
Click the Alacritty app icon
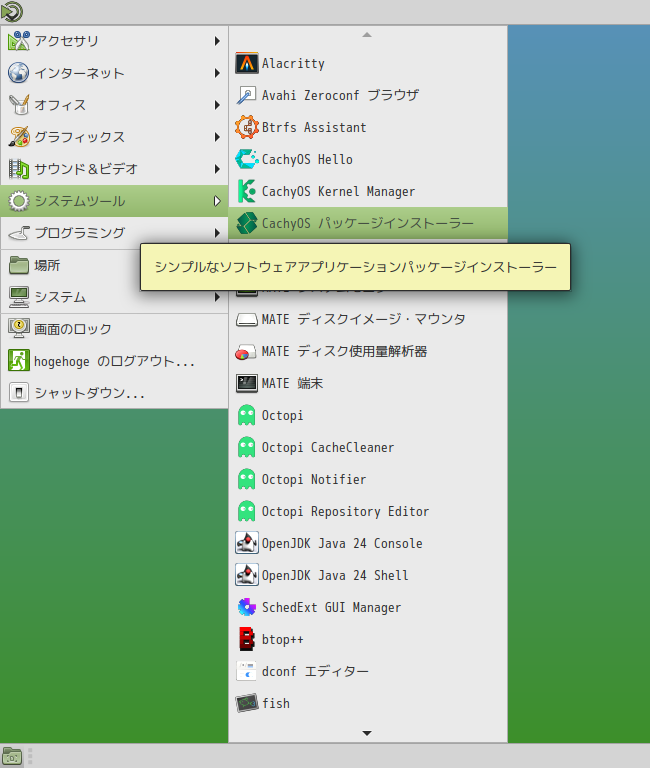246,64
